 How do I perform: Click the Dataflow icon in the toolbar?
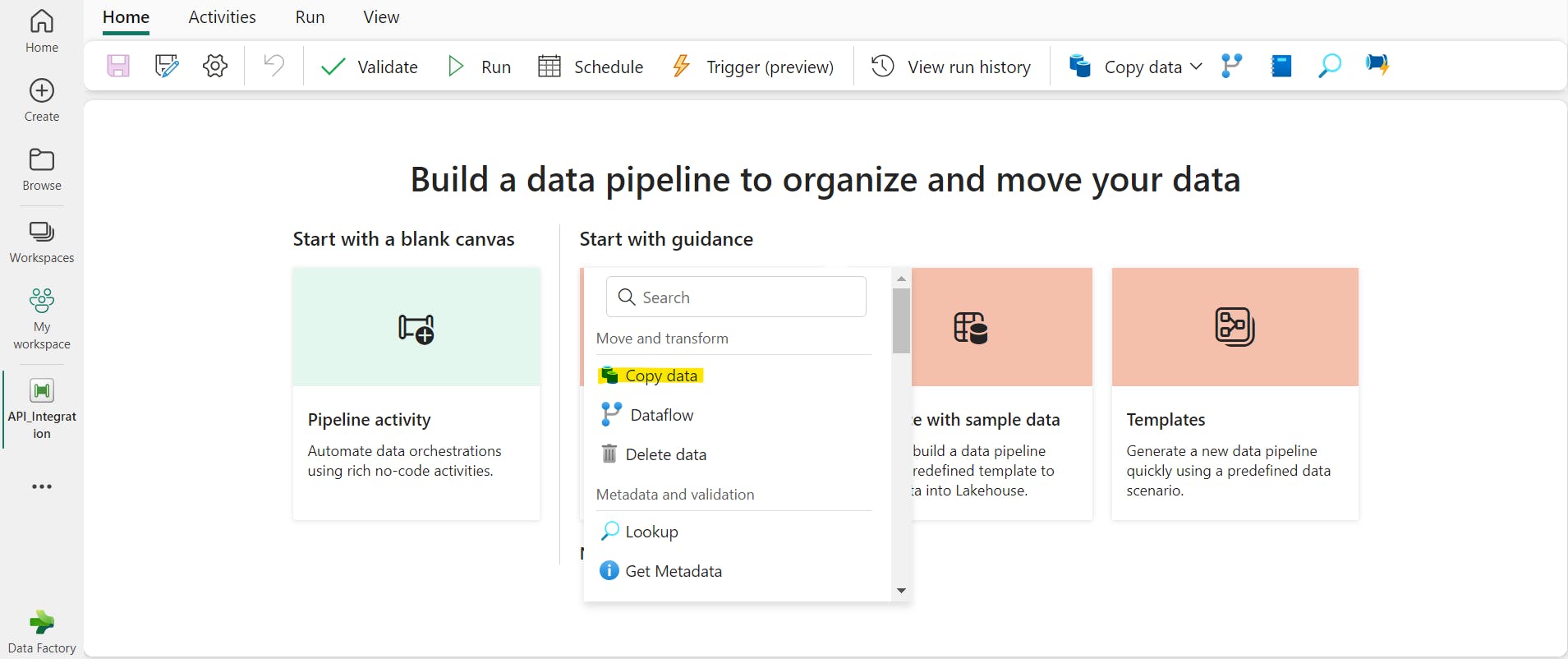(x=1231, y=66)
